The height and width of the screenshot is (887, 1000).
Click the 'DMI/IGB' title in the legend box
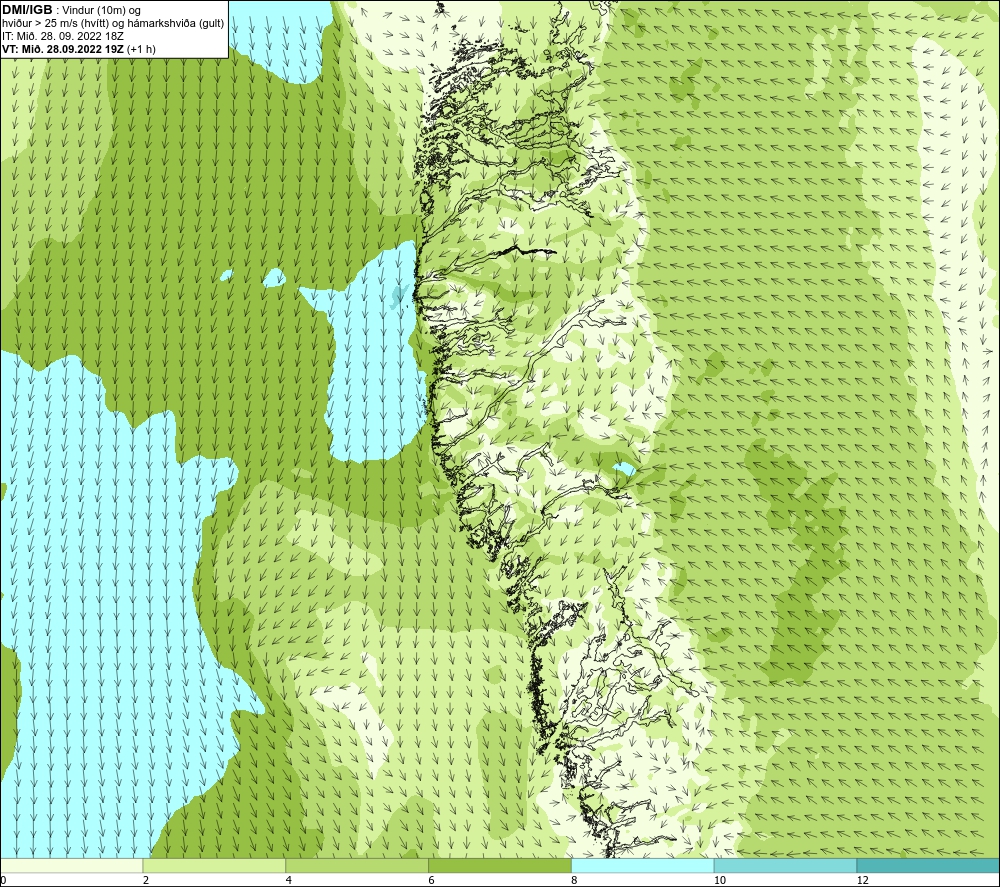27,10
